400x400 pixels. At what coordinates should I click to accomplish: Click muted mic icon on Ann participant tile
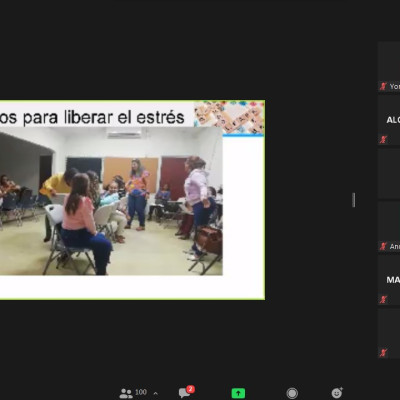click(x=383, y=246)
